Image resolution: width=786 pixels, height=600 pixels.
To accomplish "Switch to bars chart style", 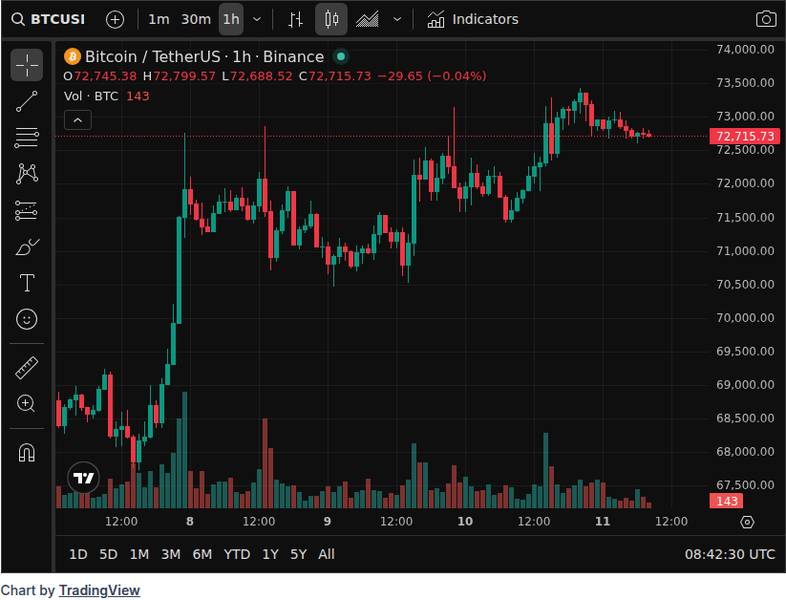I will pyautogui.click(x=295, y=20).
